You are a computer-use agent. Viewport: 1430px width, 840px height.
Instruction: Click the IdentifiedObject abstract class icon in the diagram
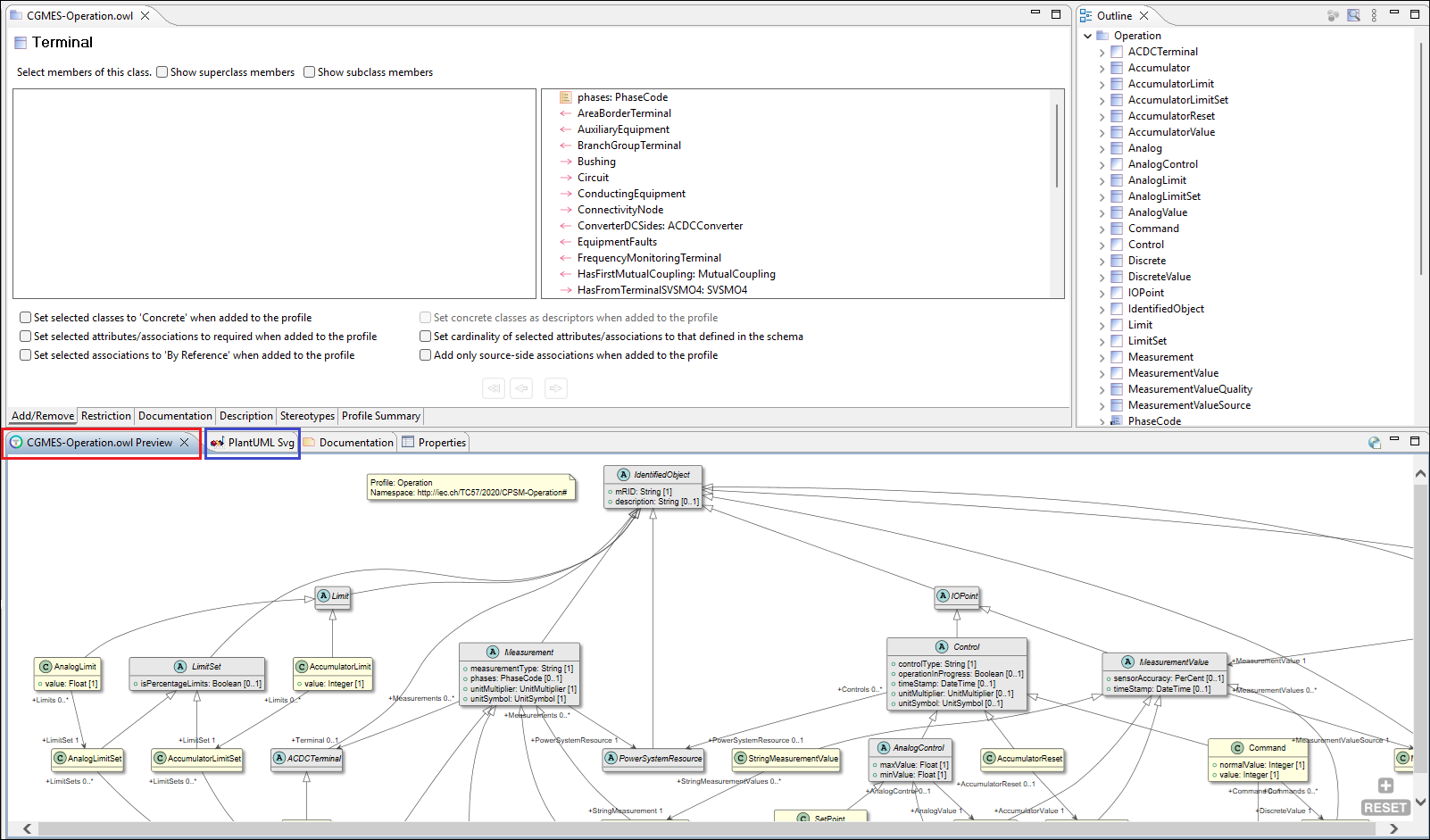pyautogui.click(x=623, y=475)
